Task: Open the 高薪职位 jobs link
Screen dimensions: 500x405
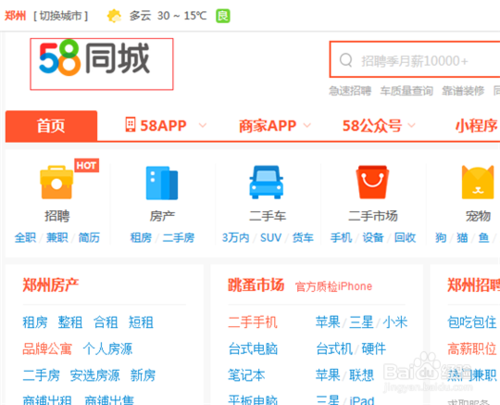Action: point(472,349)
